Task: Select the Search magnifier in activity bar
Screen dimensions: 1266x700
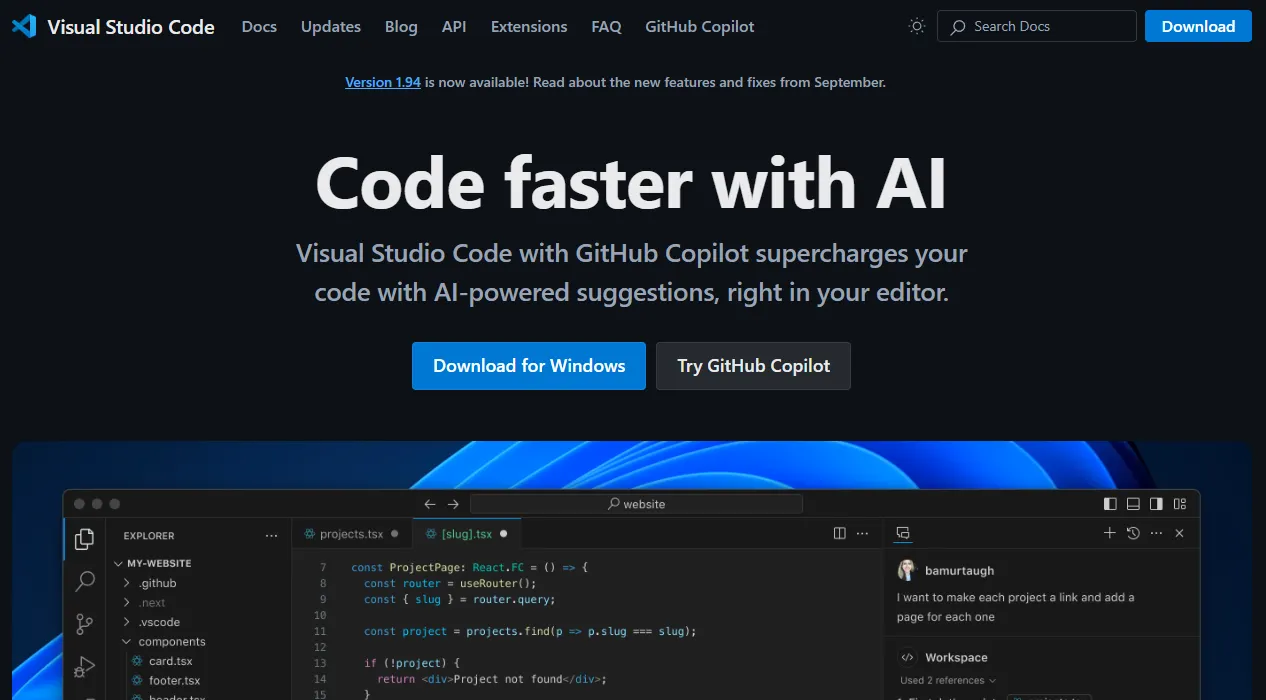Action: [x=85, y=581]
